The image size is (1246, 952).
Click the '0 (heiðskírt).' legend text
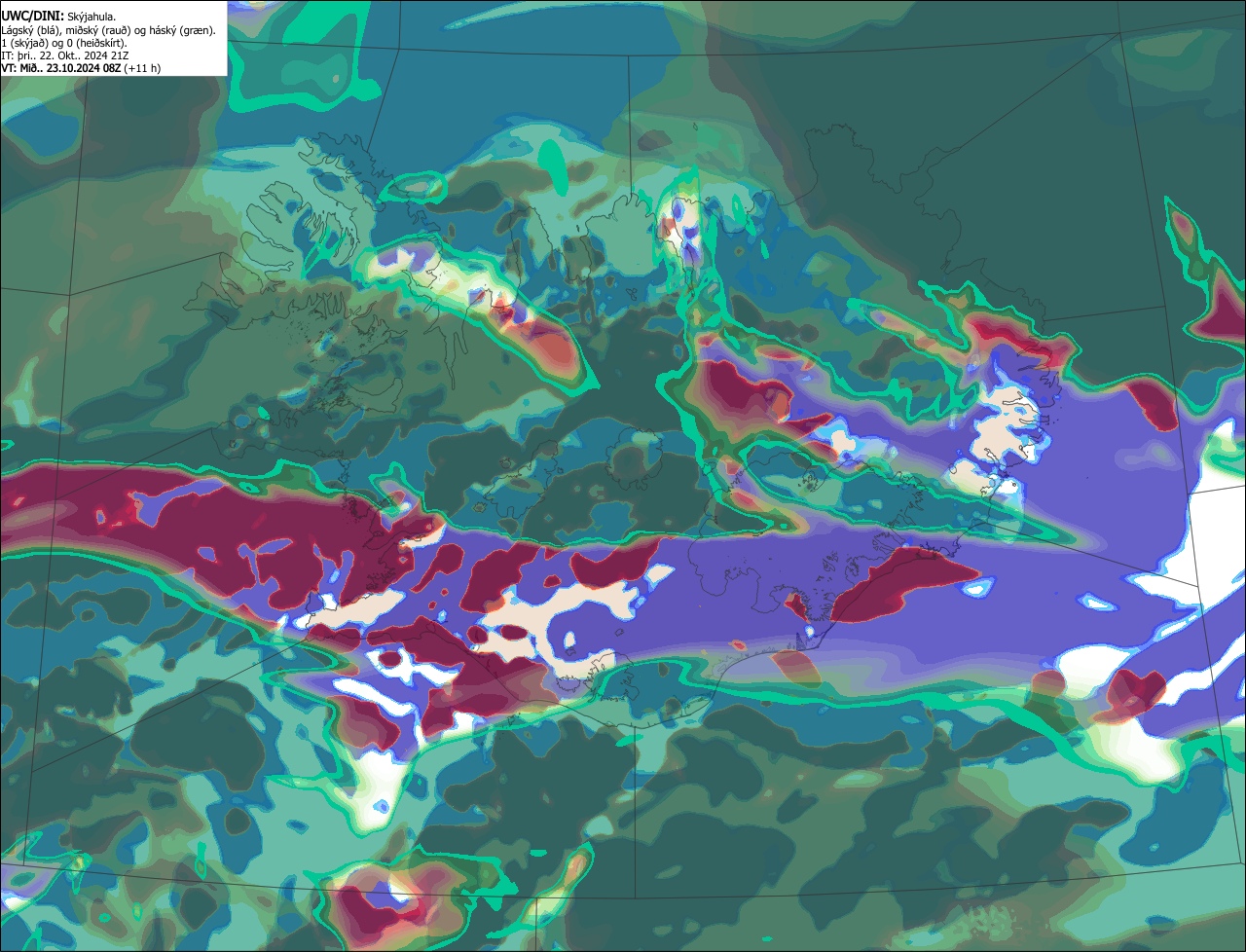[x=96, y=44]
